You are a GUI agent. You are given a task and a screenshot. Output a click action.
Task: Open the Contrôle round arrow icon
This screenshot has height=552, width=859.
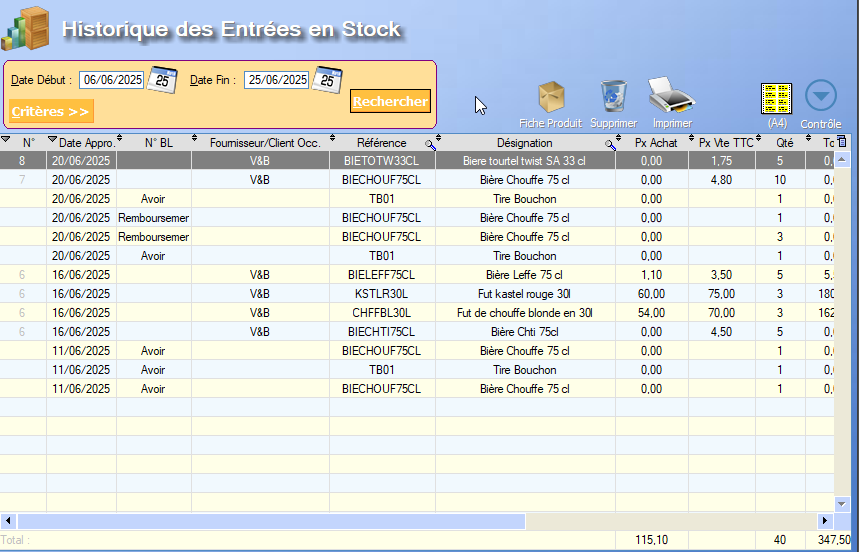[821, 96]
